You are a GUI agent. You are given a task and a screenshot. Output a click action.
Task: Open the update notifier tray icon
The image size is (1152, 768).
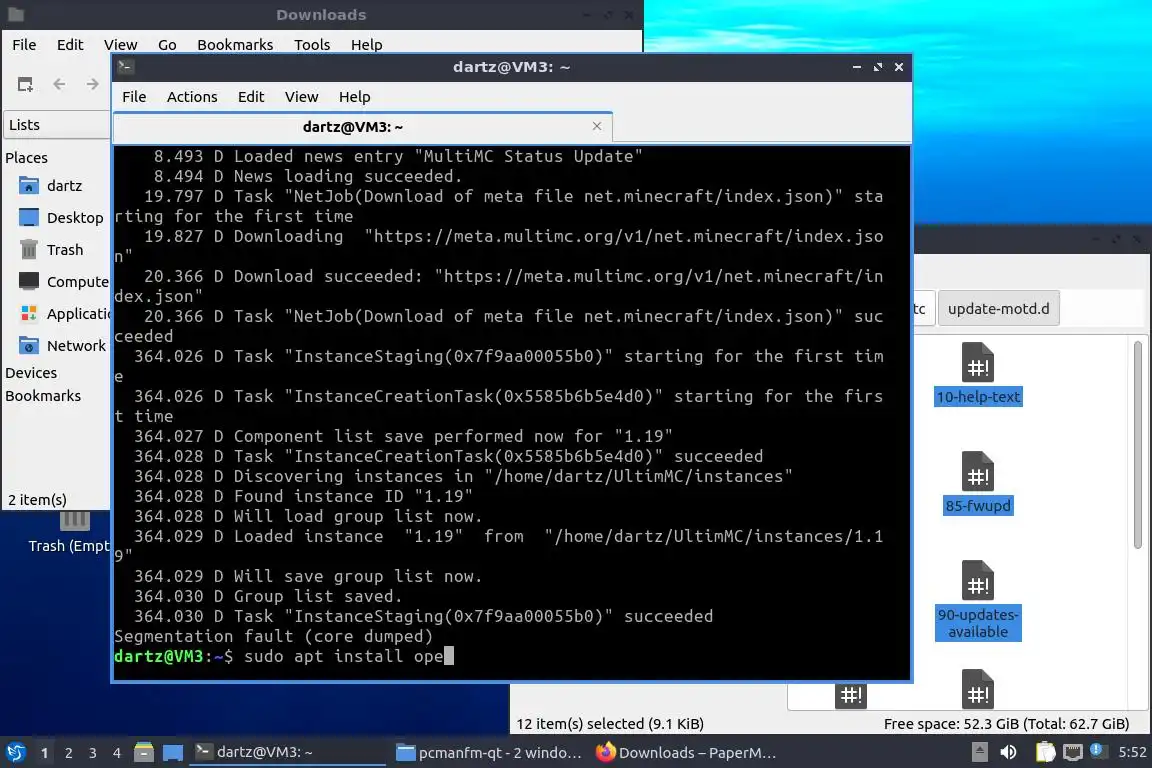coord(1097,750)
